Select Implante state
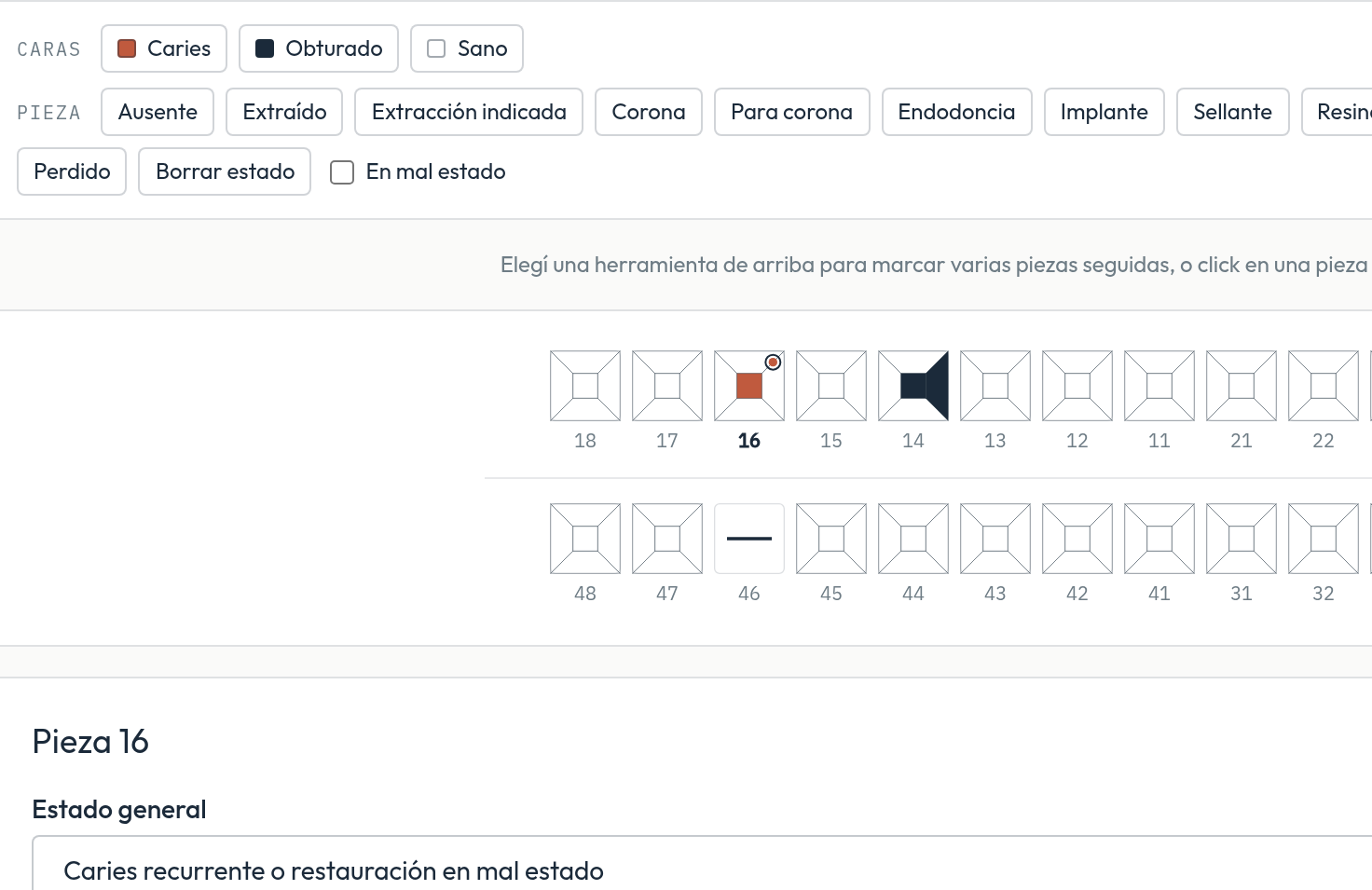This screenshot has height=890, width=1372. (1104, 112)
